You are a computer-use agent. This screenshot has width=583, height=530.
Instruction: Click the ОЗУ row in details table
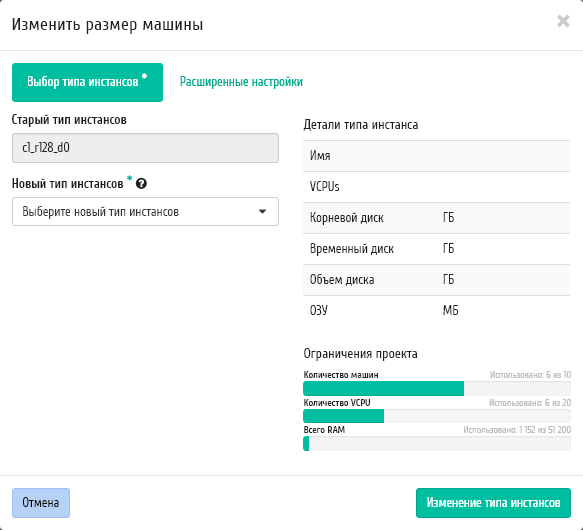pos(437,311)
